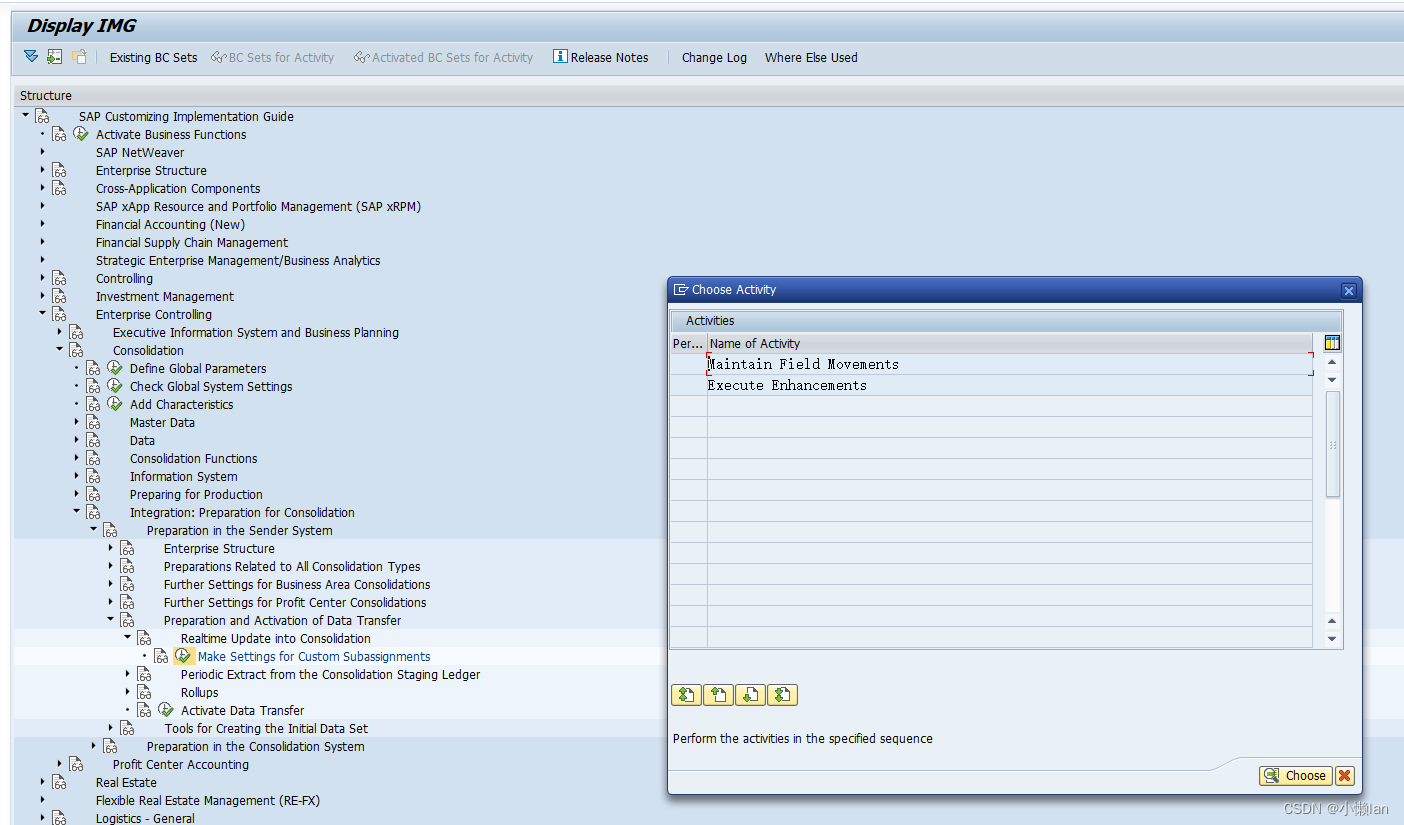This screenshot has height=825, width=1404.
Task: Open documentation icon for Activate Business Functions
Action: tap(59, 134)
